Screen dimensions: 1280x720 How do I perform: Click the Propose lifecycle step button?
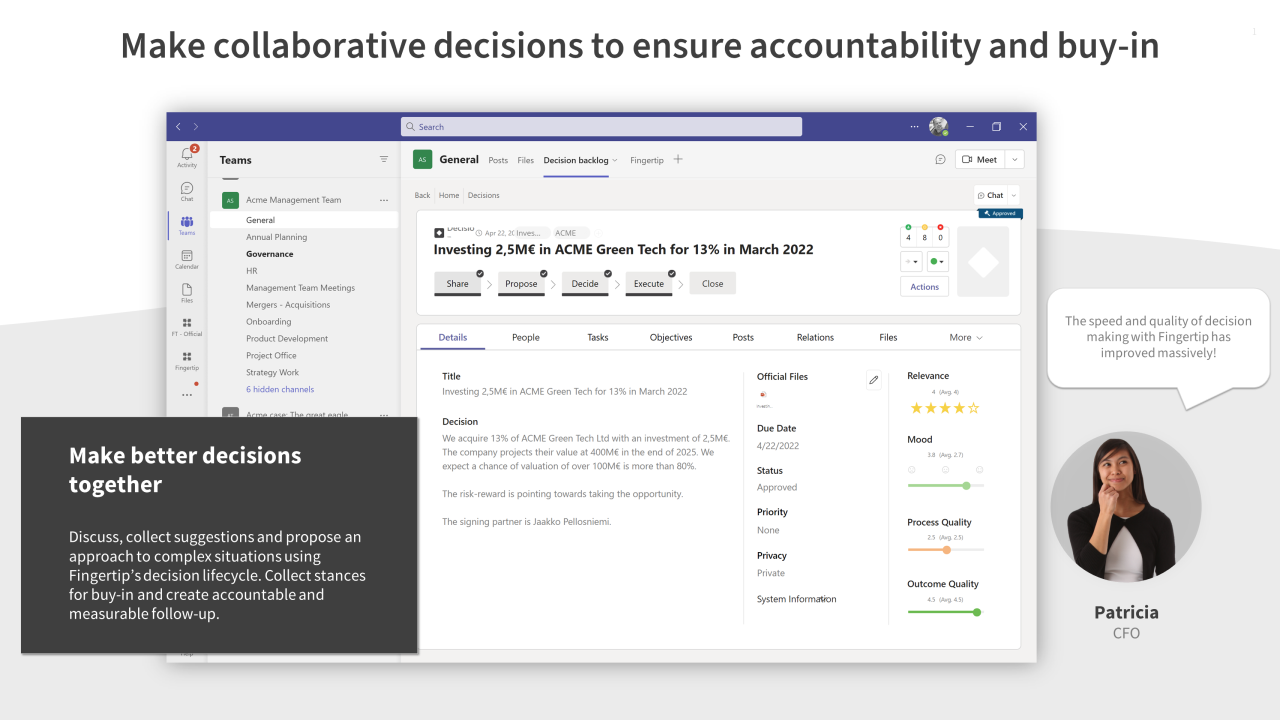(x=522, y=283)
